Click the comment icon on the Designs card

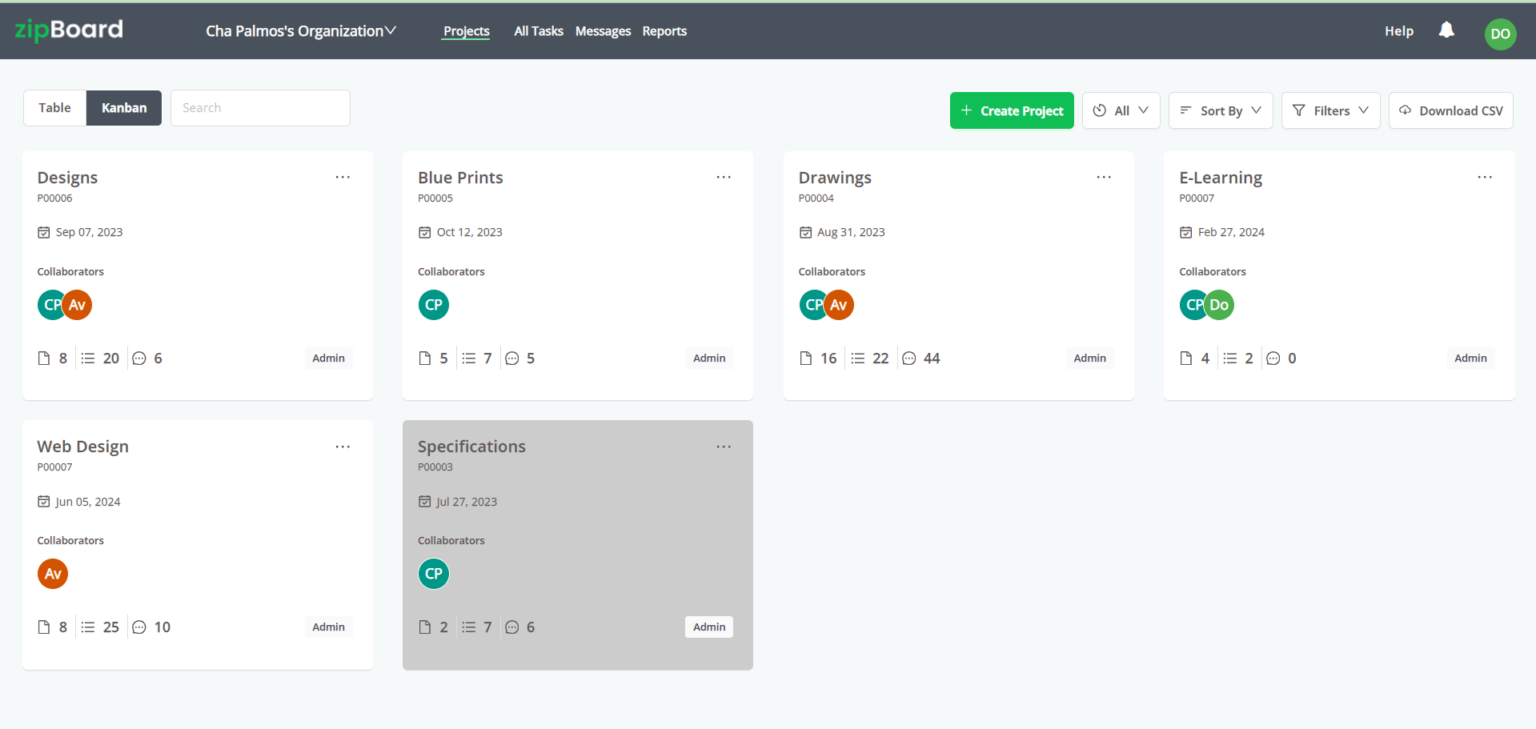tap(139, 357)
